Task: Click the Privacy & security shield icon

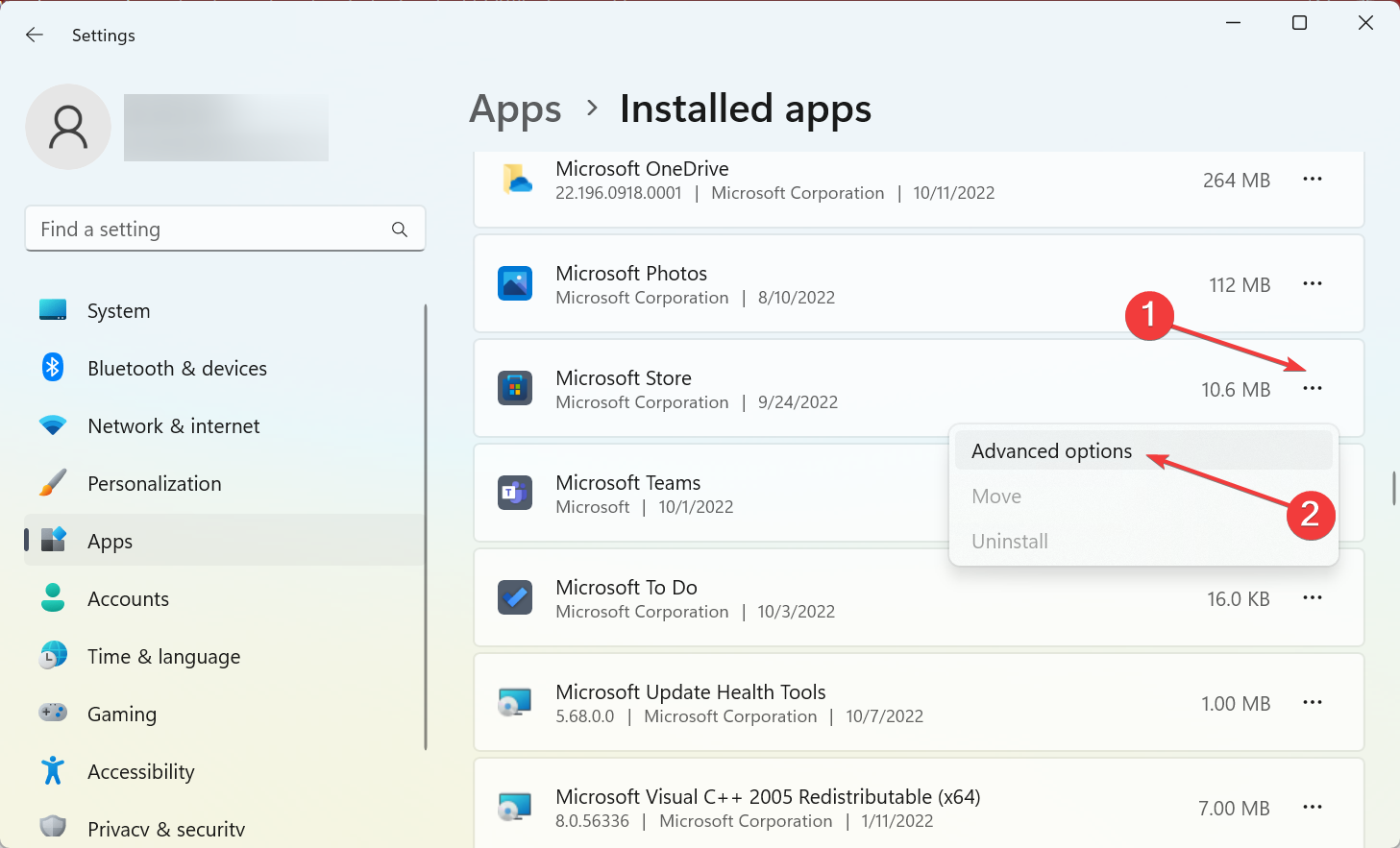Action: tap(53, 827)
